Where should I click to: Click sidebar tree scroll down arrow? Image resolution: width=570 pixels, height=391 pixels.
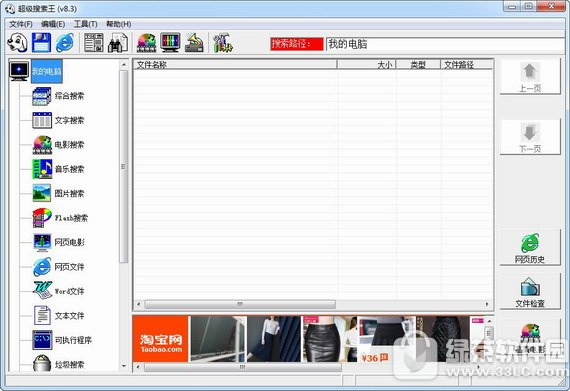(124, 366)
